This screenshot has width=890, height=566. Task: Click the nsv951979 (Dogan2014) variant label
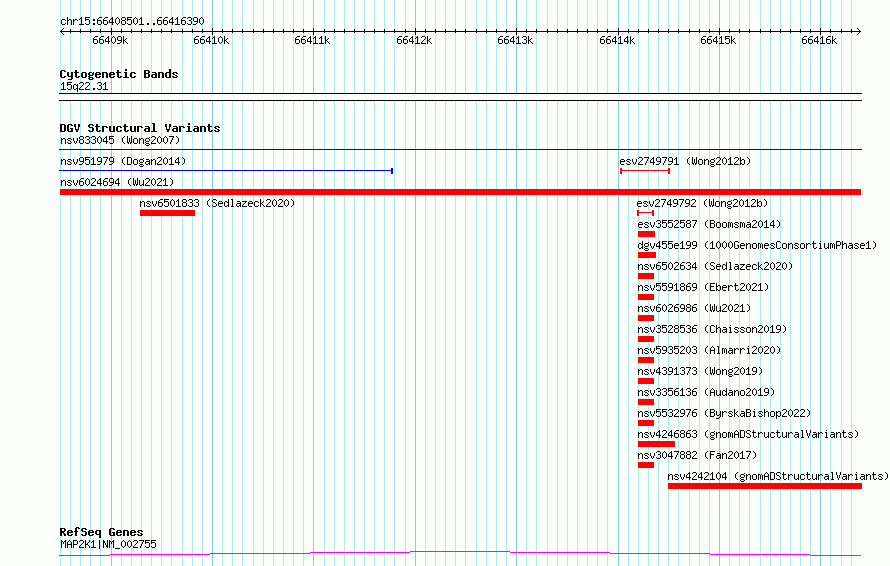[123, 161]
